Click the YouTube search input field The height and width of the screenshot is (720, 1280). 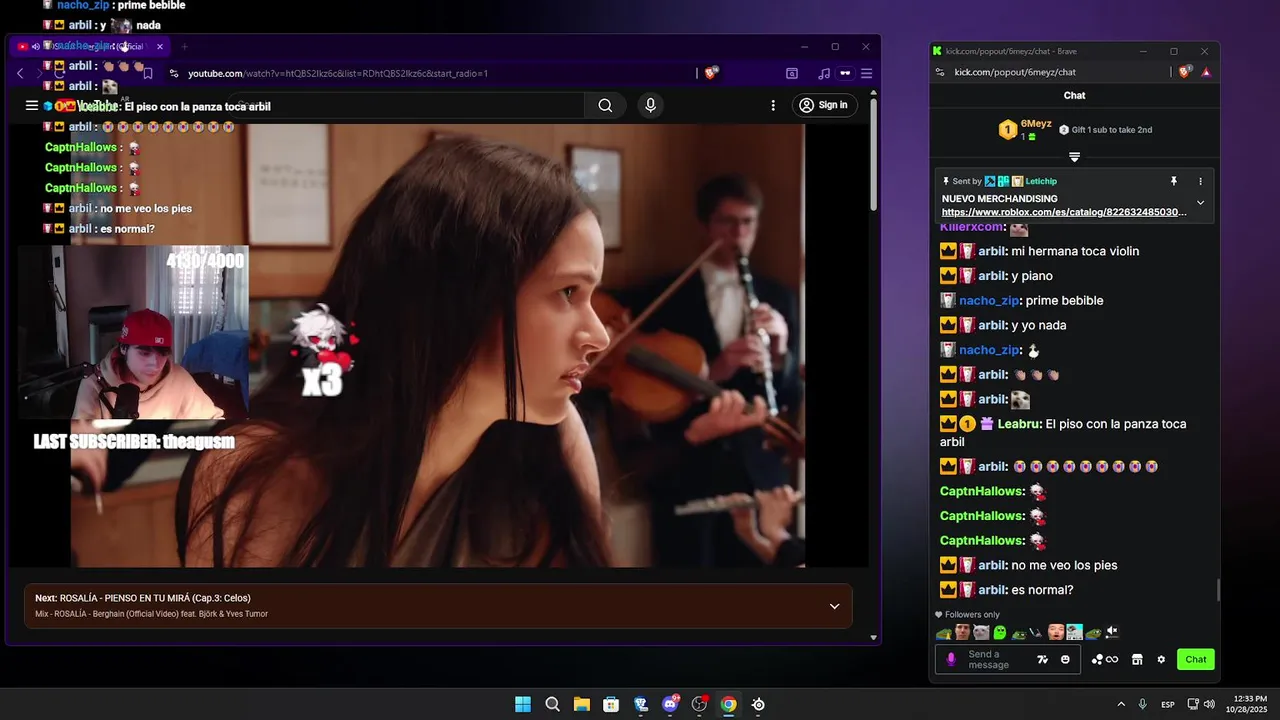point(405,105)
